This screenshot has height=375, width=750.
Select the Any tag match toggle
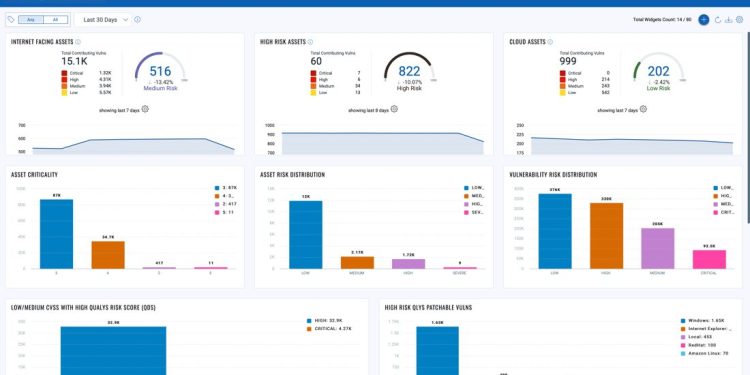coord(31,20)
